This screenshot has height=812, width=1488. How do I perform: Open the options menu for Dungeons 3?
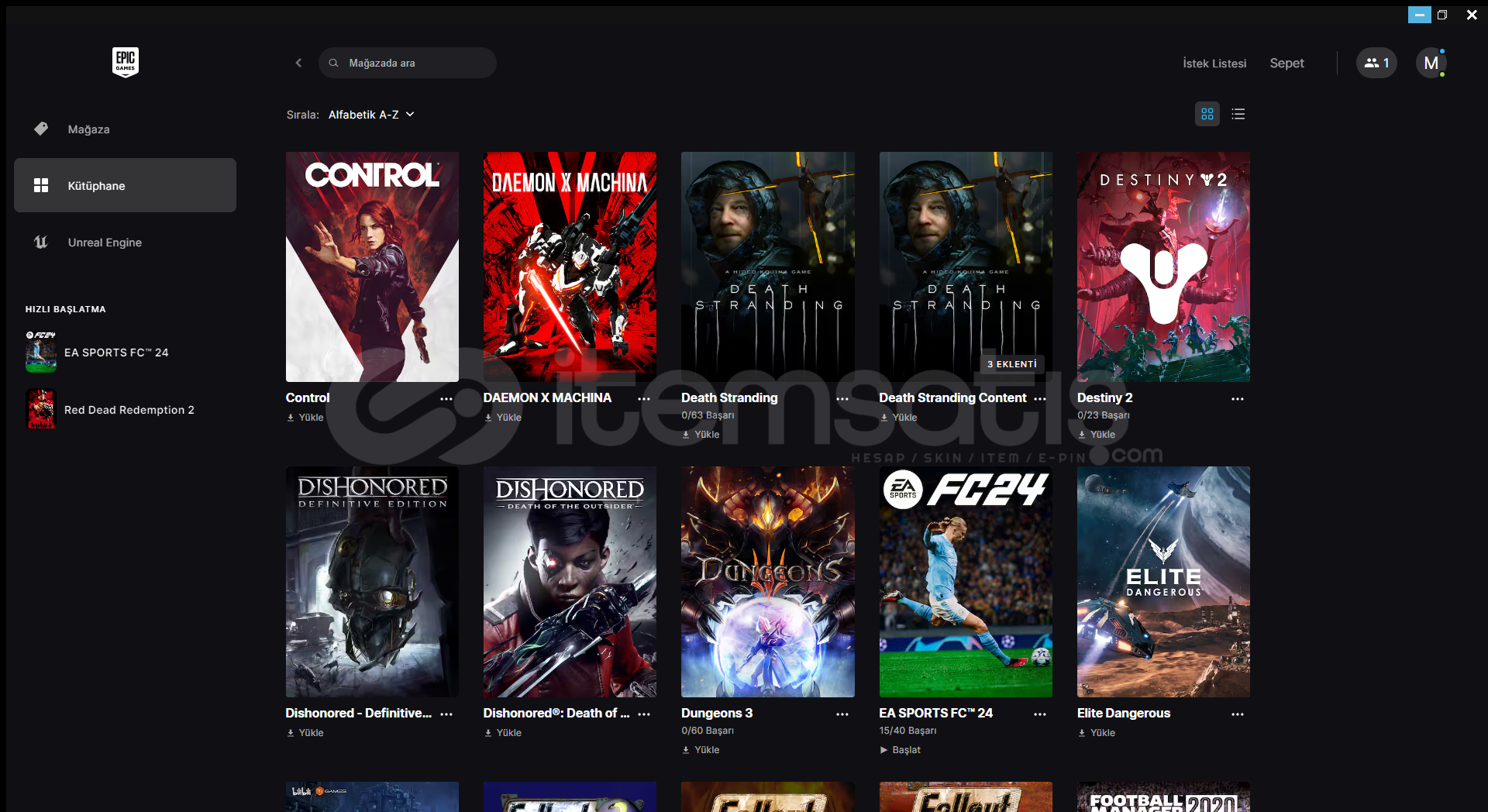[842, 714]
